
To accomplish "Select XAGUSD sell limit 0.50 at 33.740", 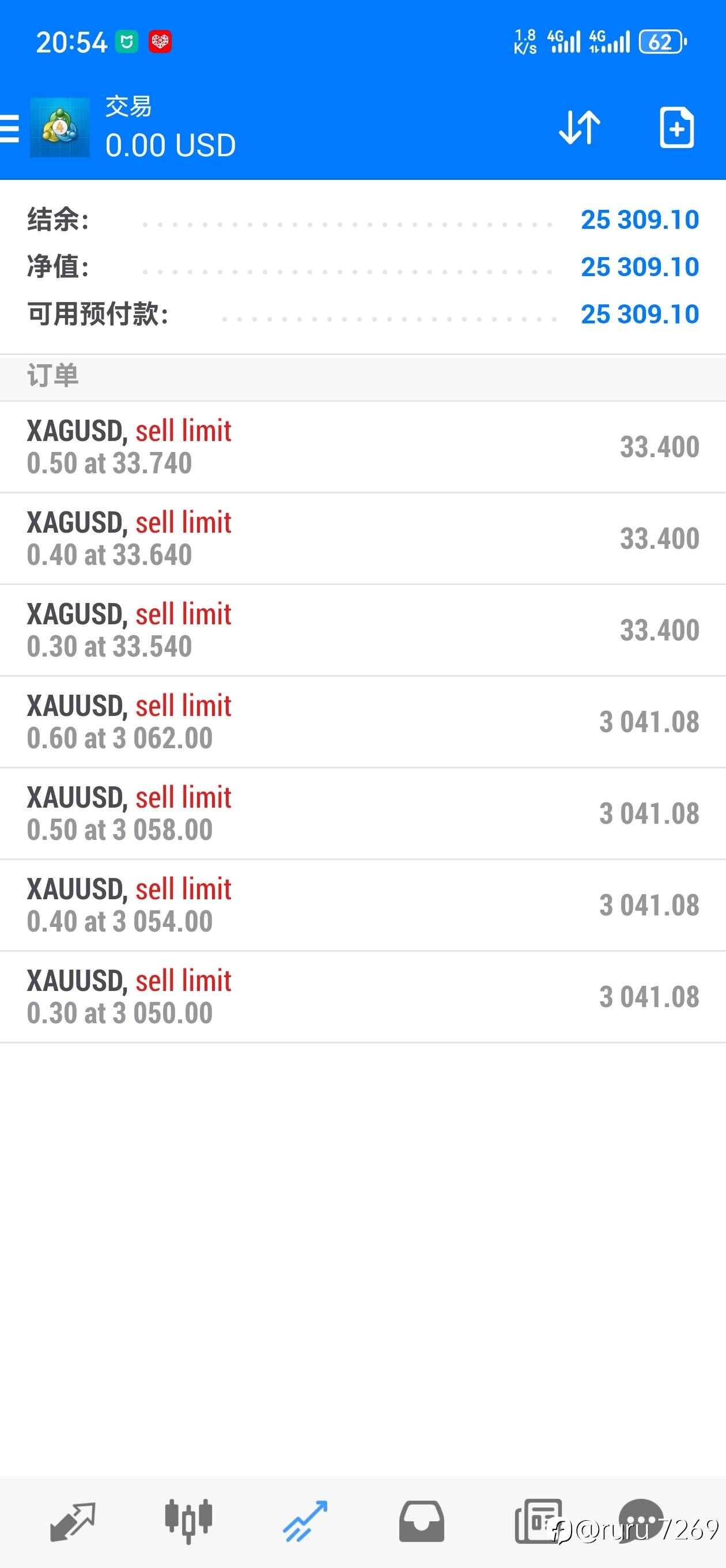I will click(x=362, y=447).
